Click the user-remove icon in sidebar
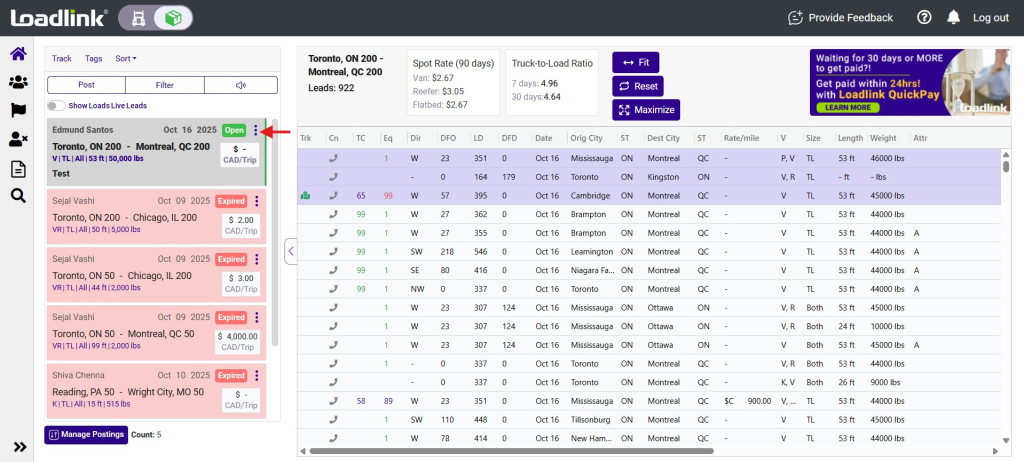Viewport: 1024px width, 462px height. tap(17, 140)
